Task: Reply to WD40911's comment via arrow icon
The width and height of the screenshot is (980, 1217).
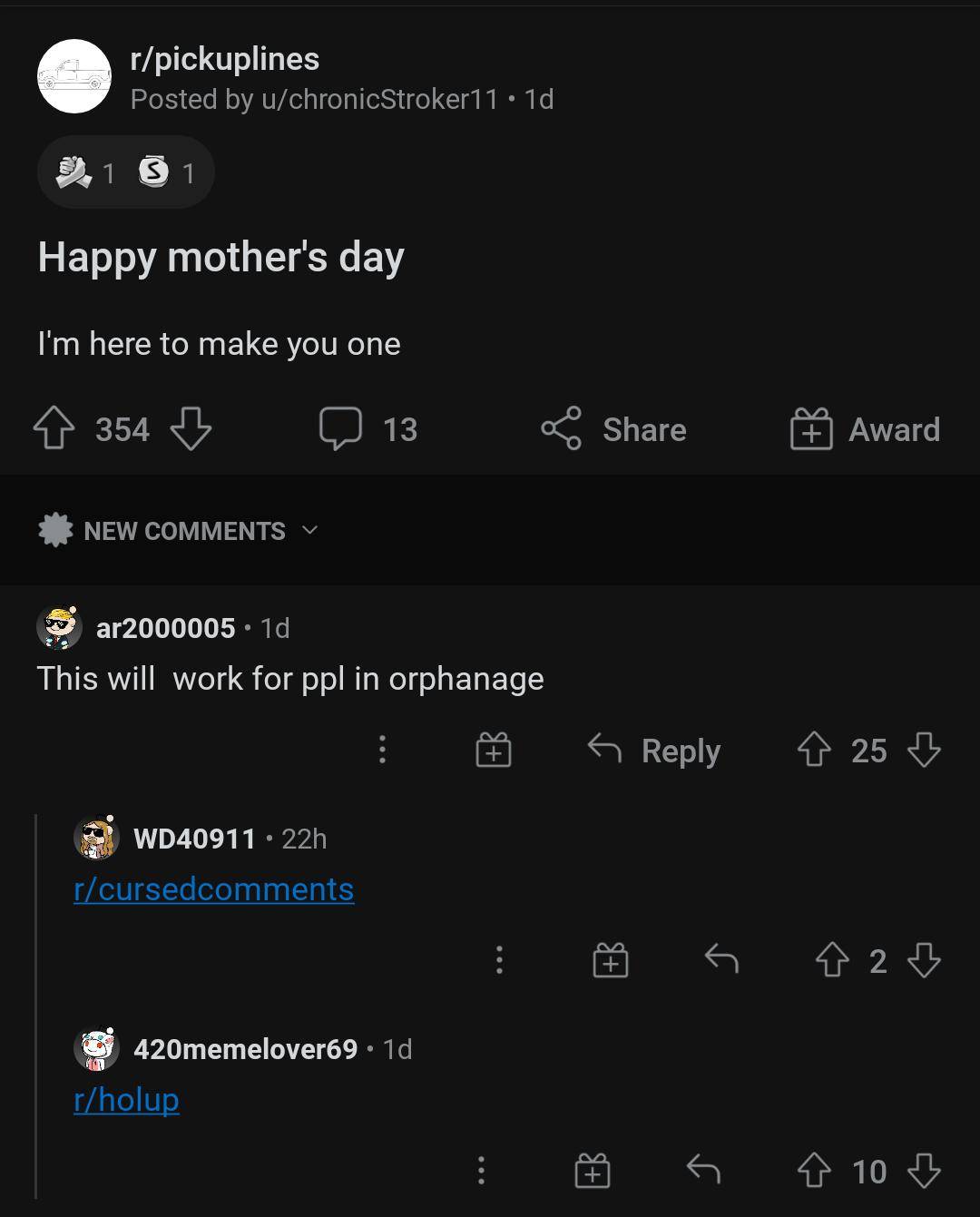Action: 721,960
